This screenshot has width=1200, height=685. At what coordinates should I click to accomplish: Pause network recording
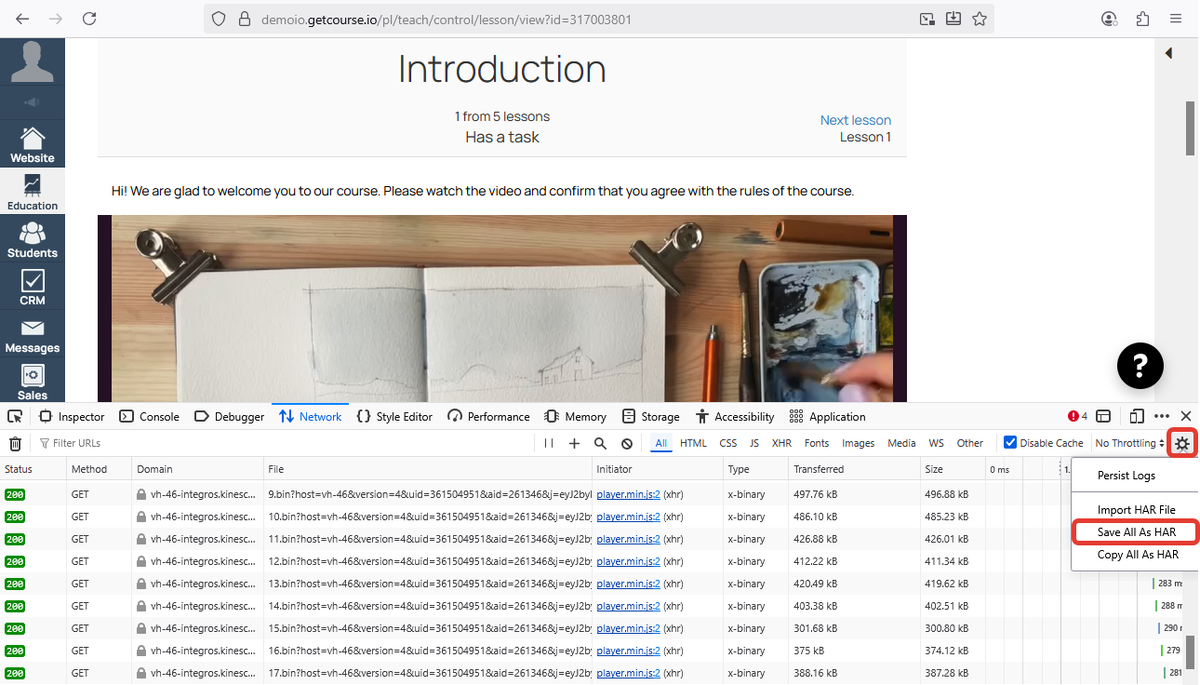[549, 443]
